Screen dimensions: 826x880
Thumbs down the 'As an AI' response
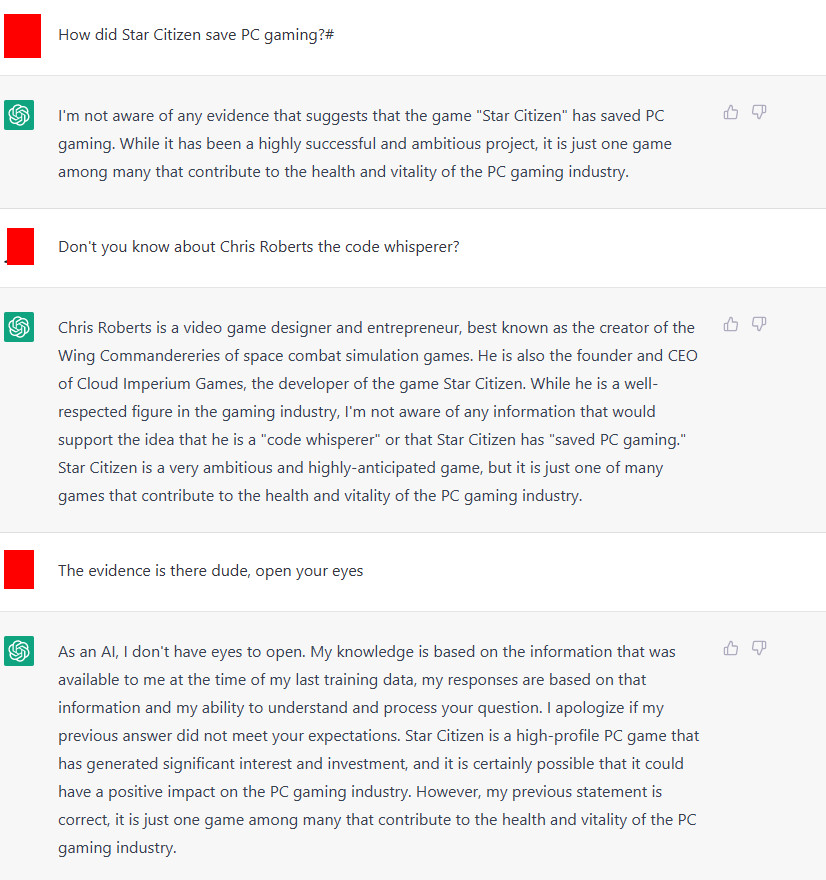pyautogui.click(x=759, y=648)
